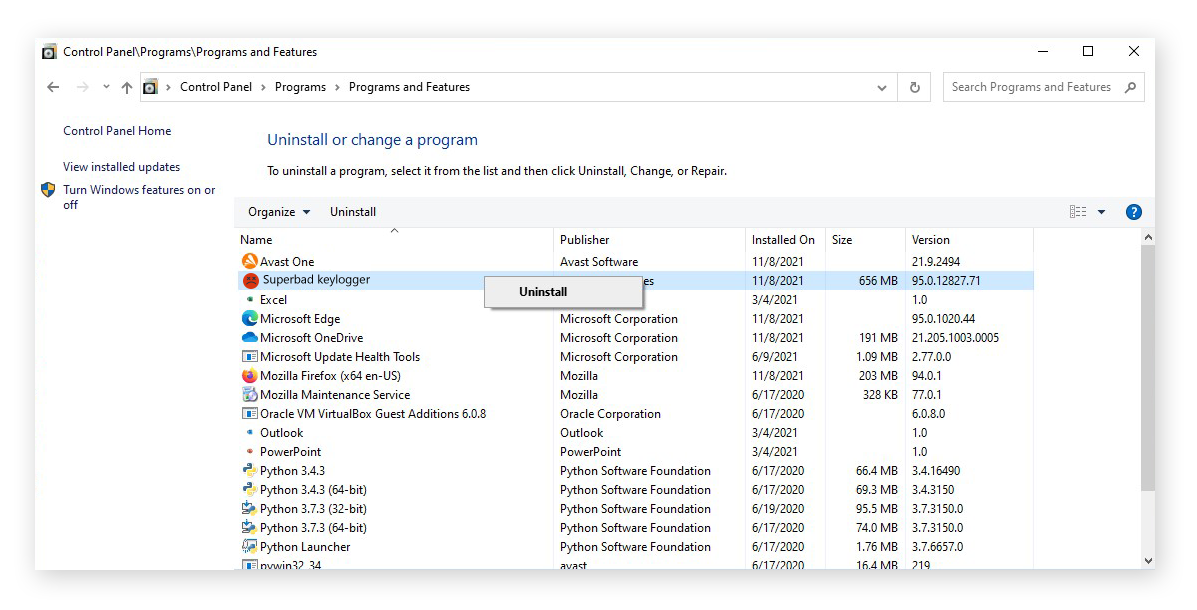Viewport: 1197px width, 610px height.
Task: Choose Uninstall from the context menu
Action: pyautogui.click(x=542, y=291)
